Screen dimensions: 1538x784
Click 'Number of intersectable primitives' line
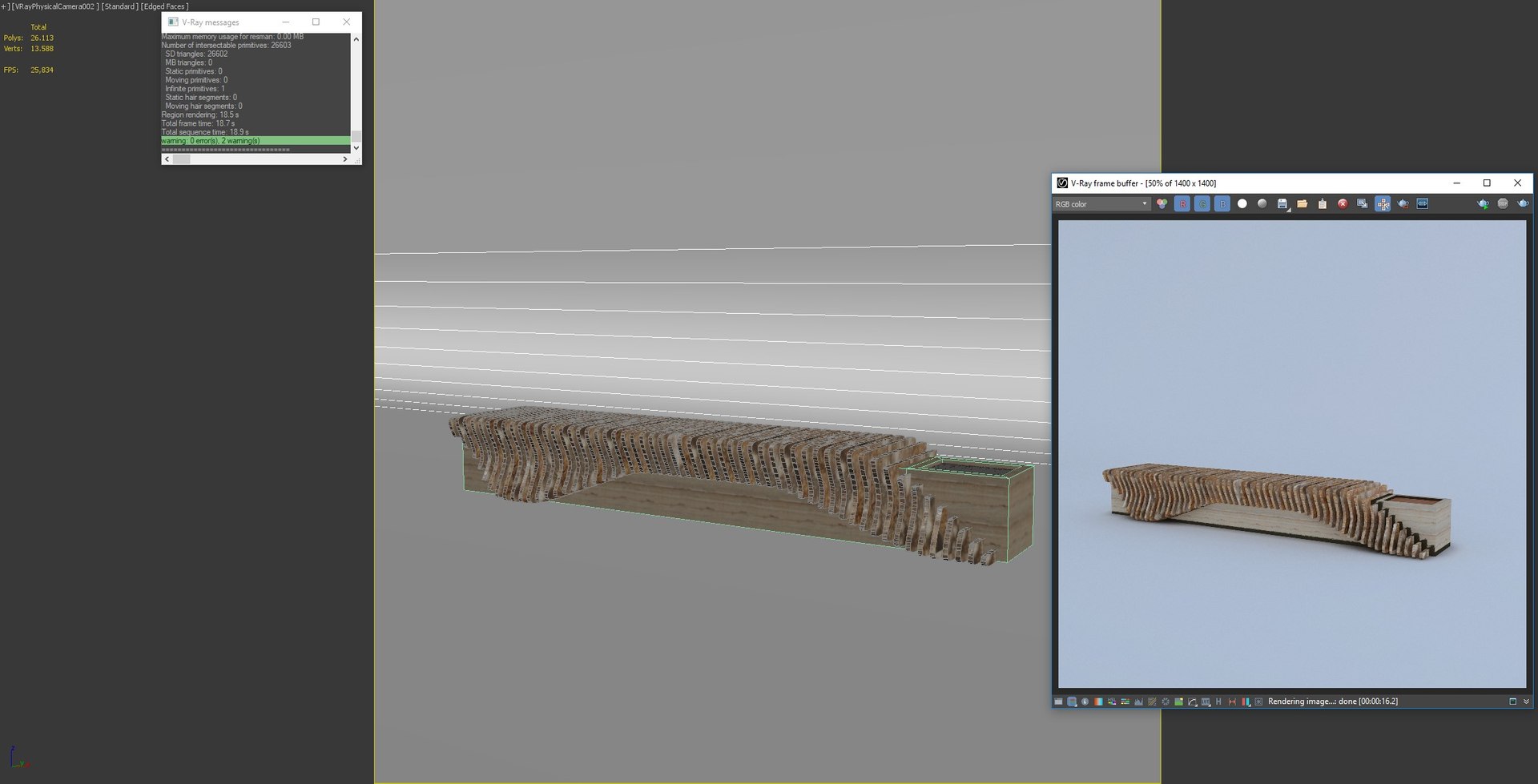(x=226, y=46)
